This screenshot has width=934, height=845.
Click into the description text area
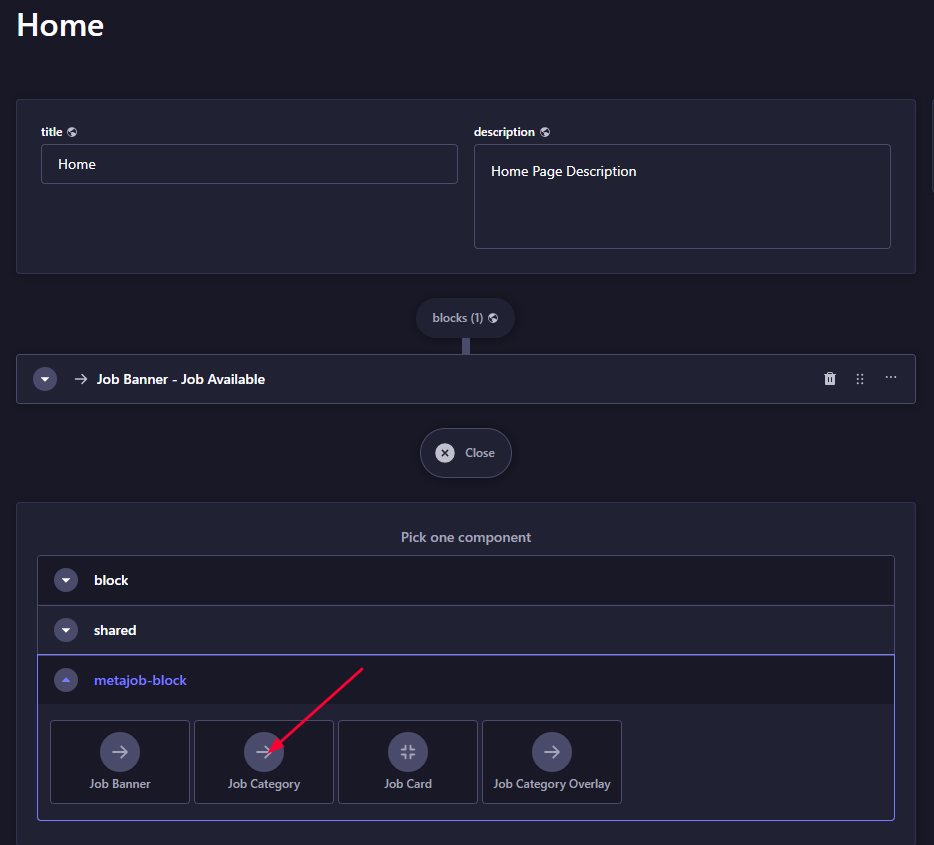coord(682,196)
